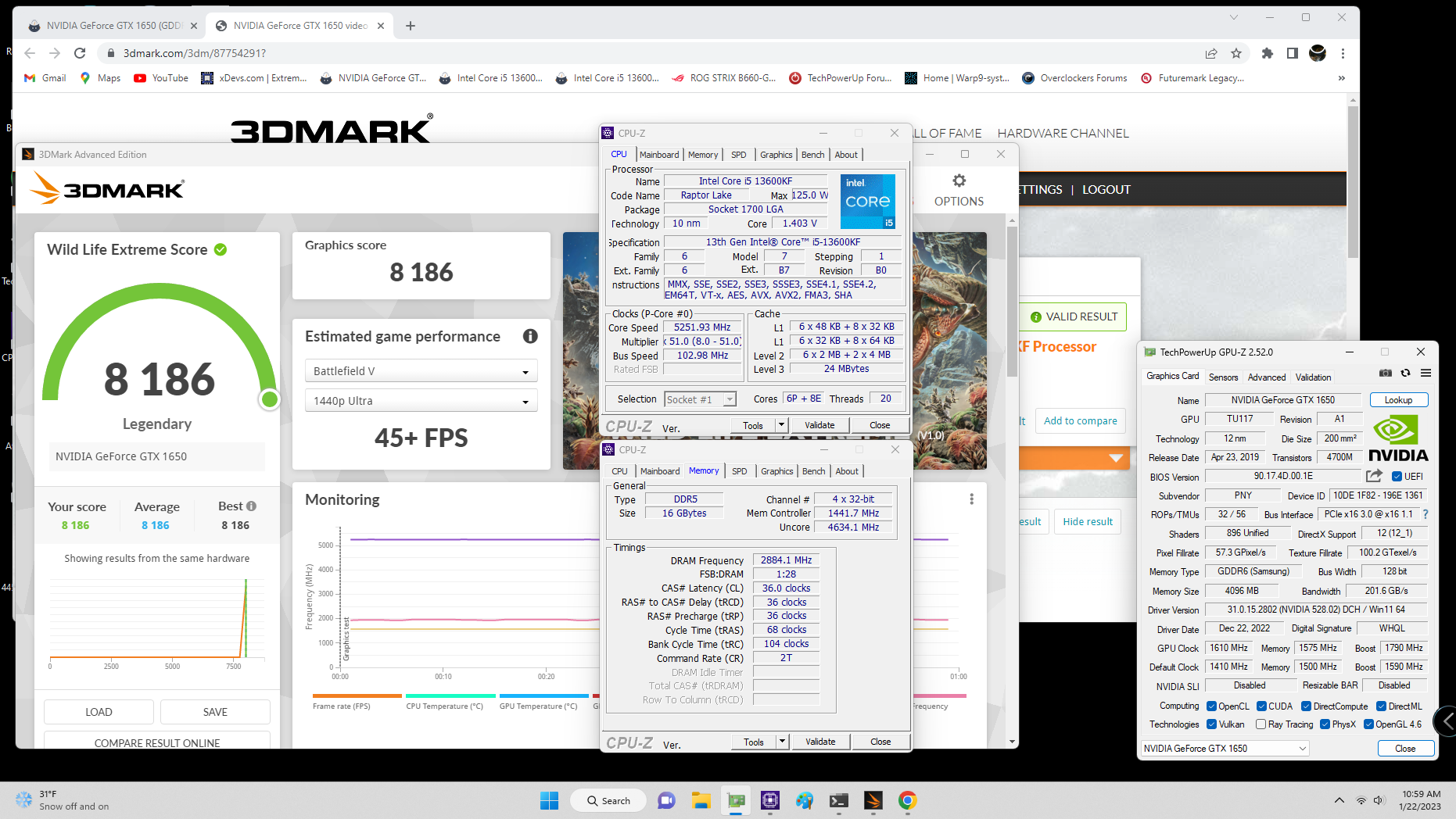Toggle the DirectCompute checkbox
1456x819 pixels.
click(1306, 706)
